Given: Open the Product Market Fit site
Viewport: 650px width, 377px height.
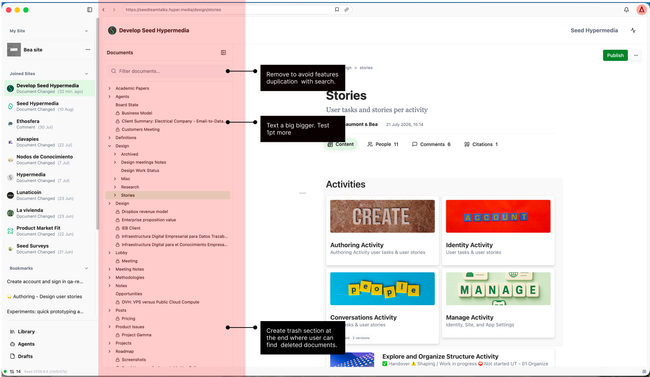Looking at the screenshot, I should click(x=50, y=231).
